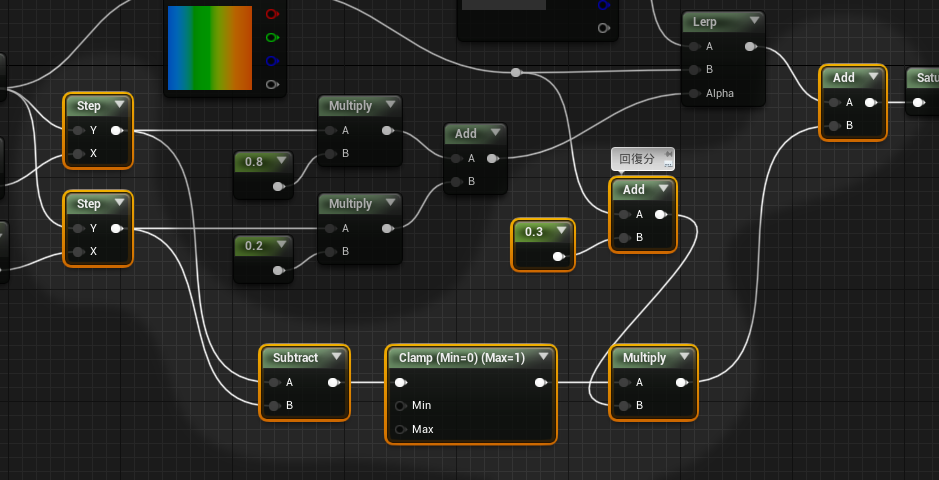Collapse the 回復分 Add node via its arrow
The width and height of the screenshot is (939, 480).
click(663, 190)
